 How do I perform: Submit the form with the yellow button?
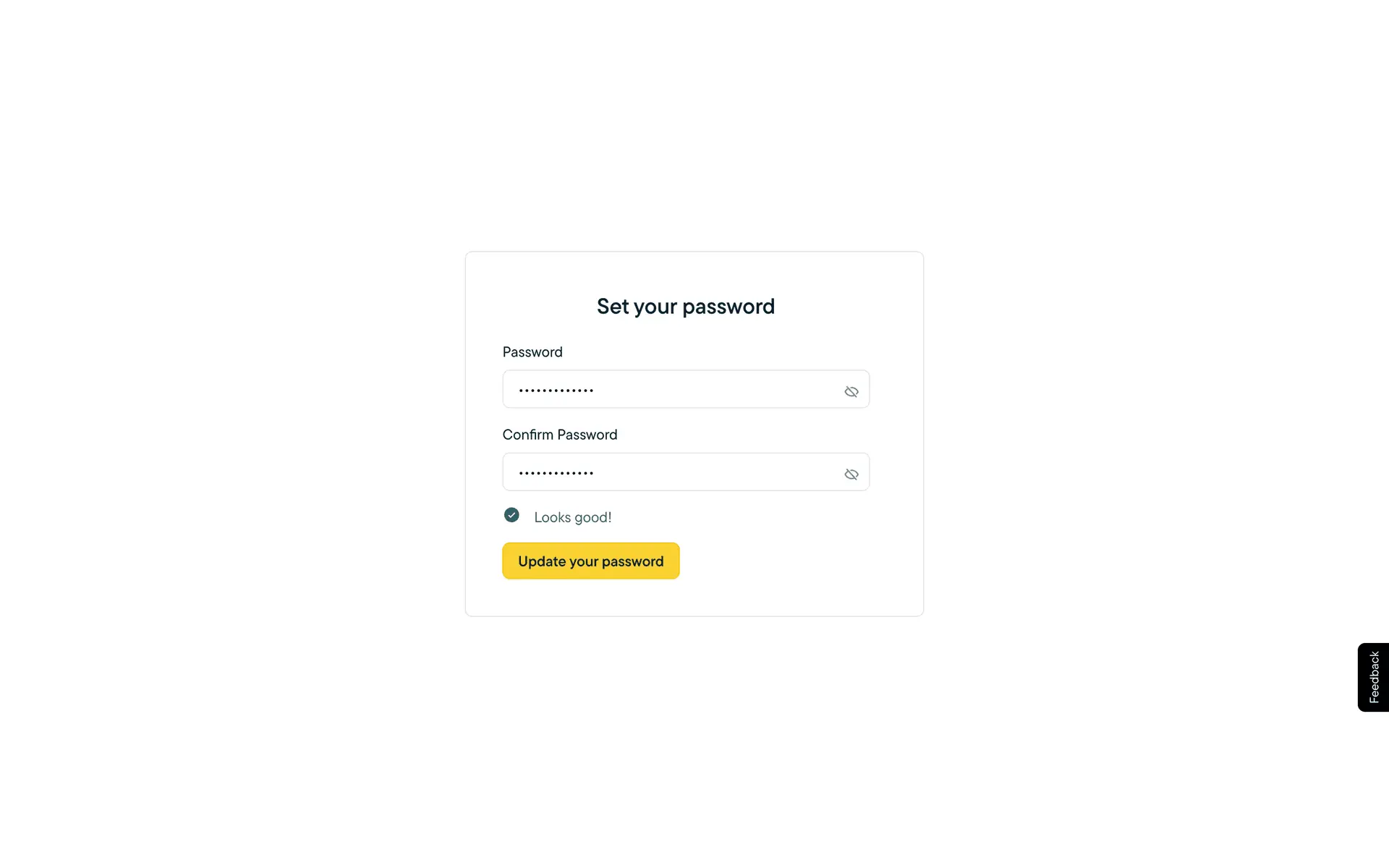(x=590, y=561)
